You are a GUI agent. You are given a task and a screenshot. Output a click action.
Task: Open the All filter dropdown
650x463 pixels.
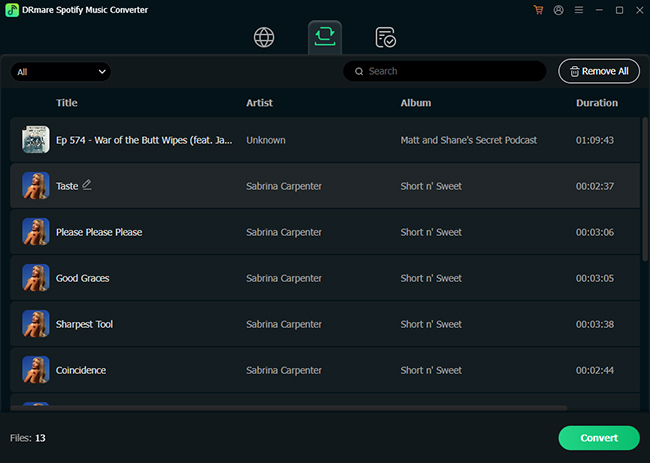(x=61, y=72)
